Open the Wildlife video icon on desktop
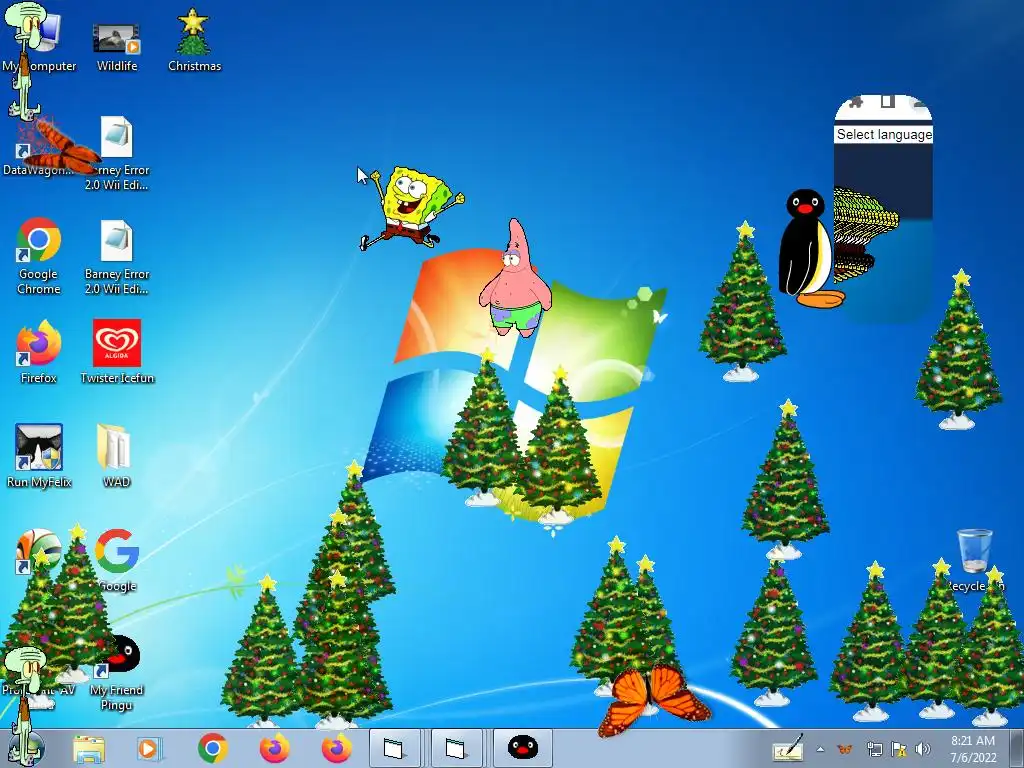1024x768 pixels. (116, 46)
